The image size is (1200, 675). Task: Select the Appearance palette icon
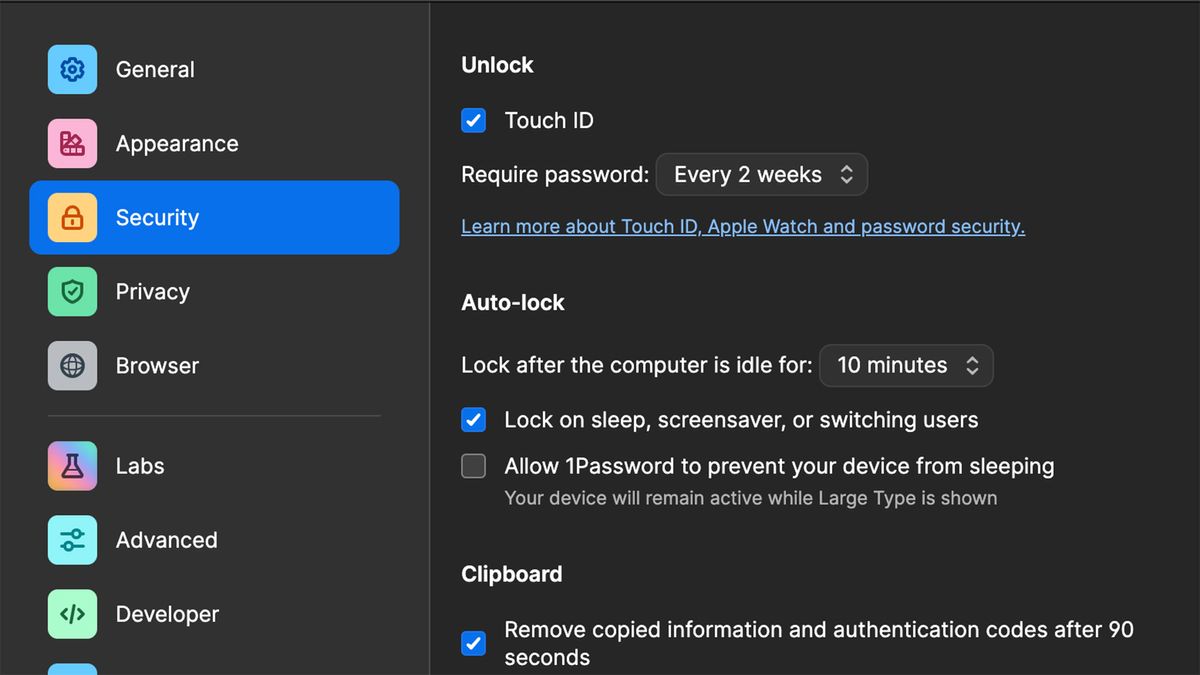(x=72, y=143)
